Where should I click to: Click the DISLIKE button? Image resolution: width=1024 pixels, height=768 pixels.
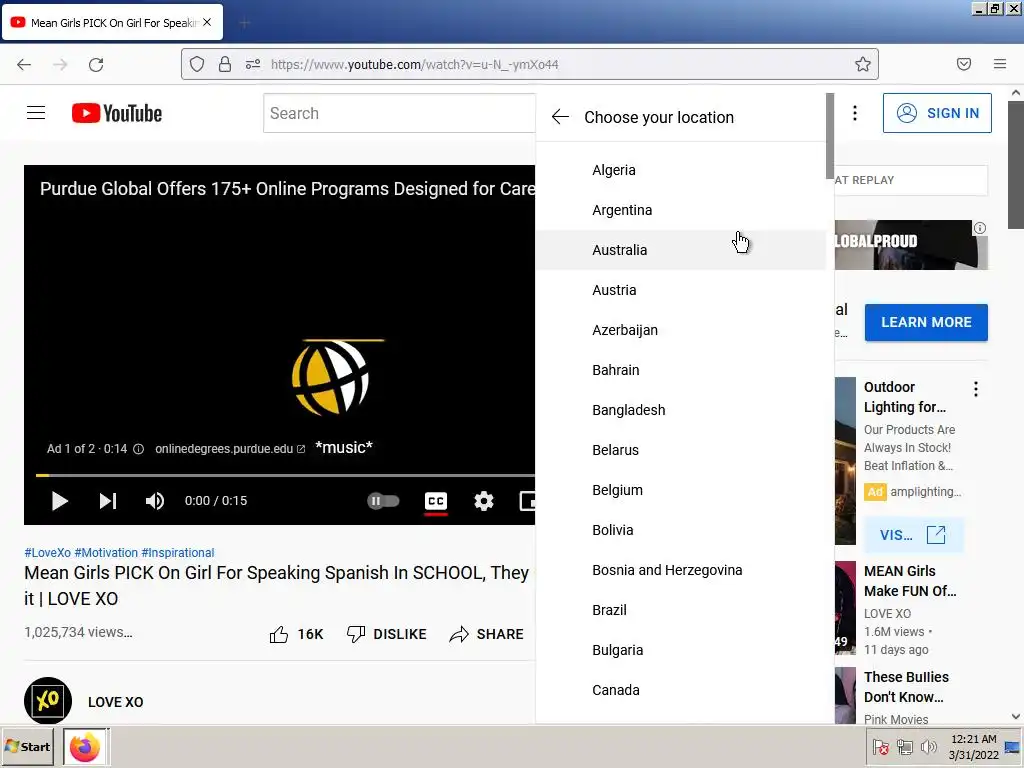[x=387, y=634]
